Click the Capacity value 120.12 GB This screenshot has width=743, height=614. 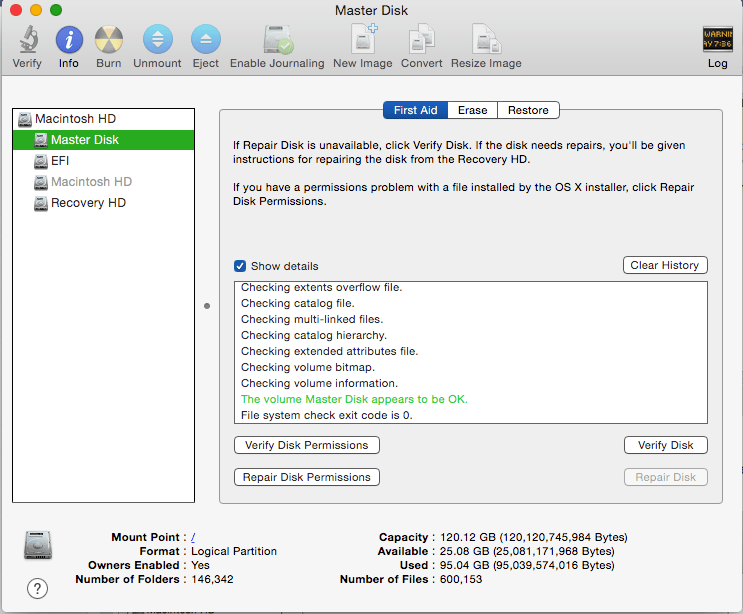[x=534, y=537]
